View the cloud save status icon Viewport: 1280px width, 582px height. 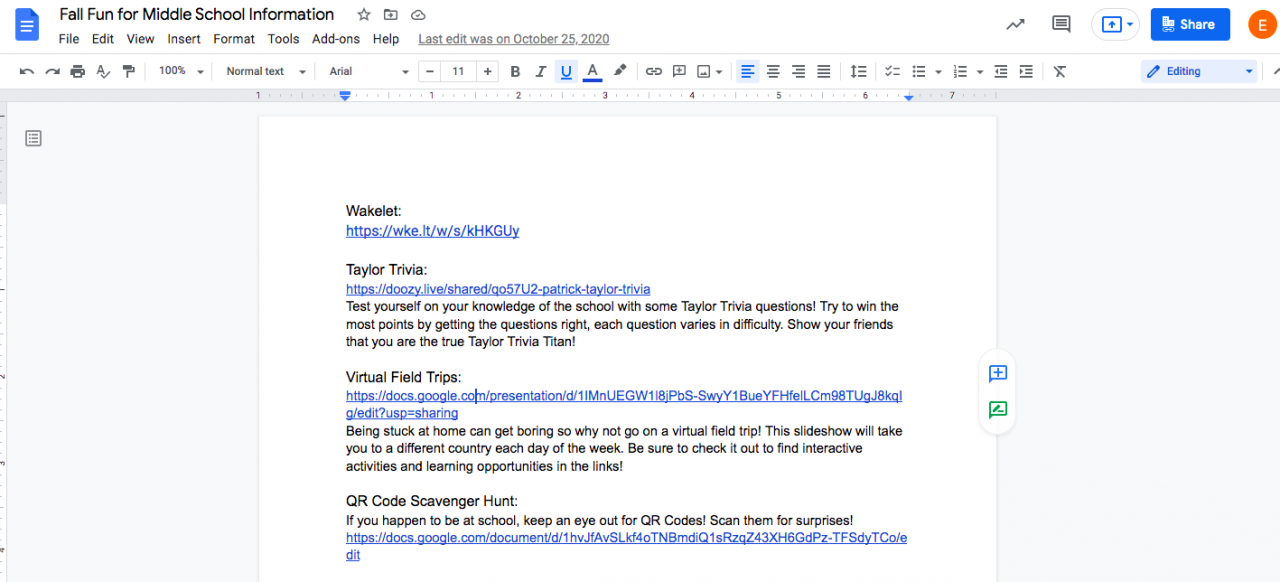(x=418, y=15)
